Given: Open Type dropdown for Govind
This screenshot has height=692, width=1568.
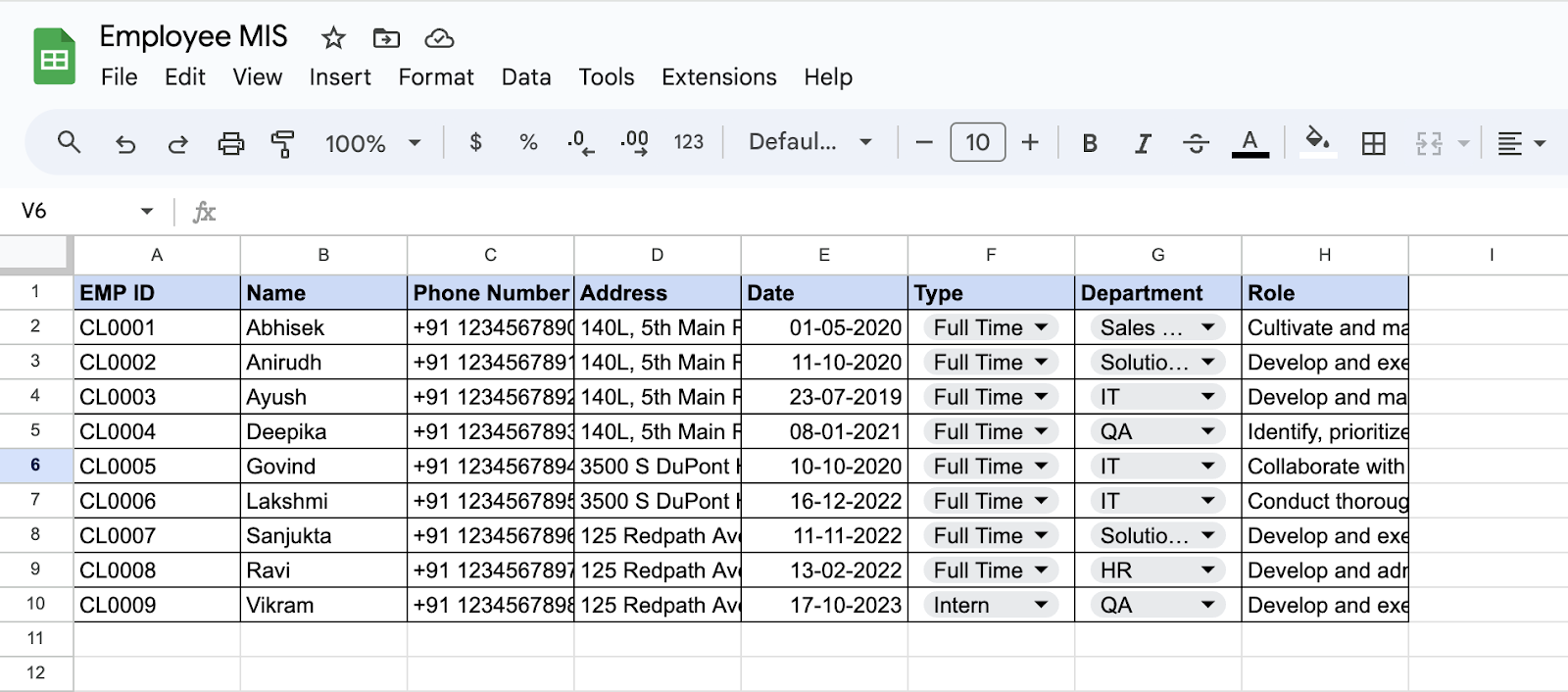Looking at the screenshot, I should pos(991,467).
